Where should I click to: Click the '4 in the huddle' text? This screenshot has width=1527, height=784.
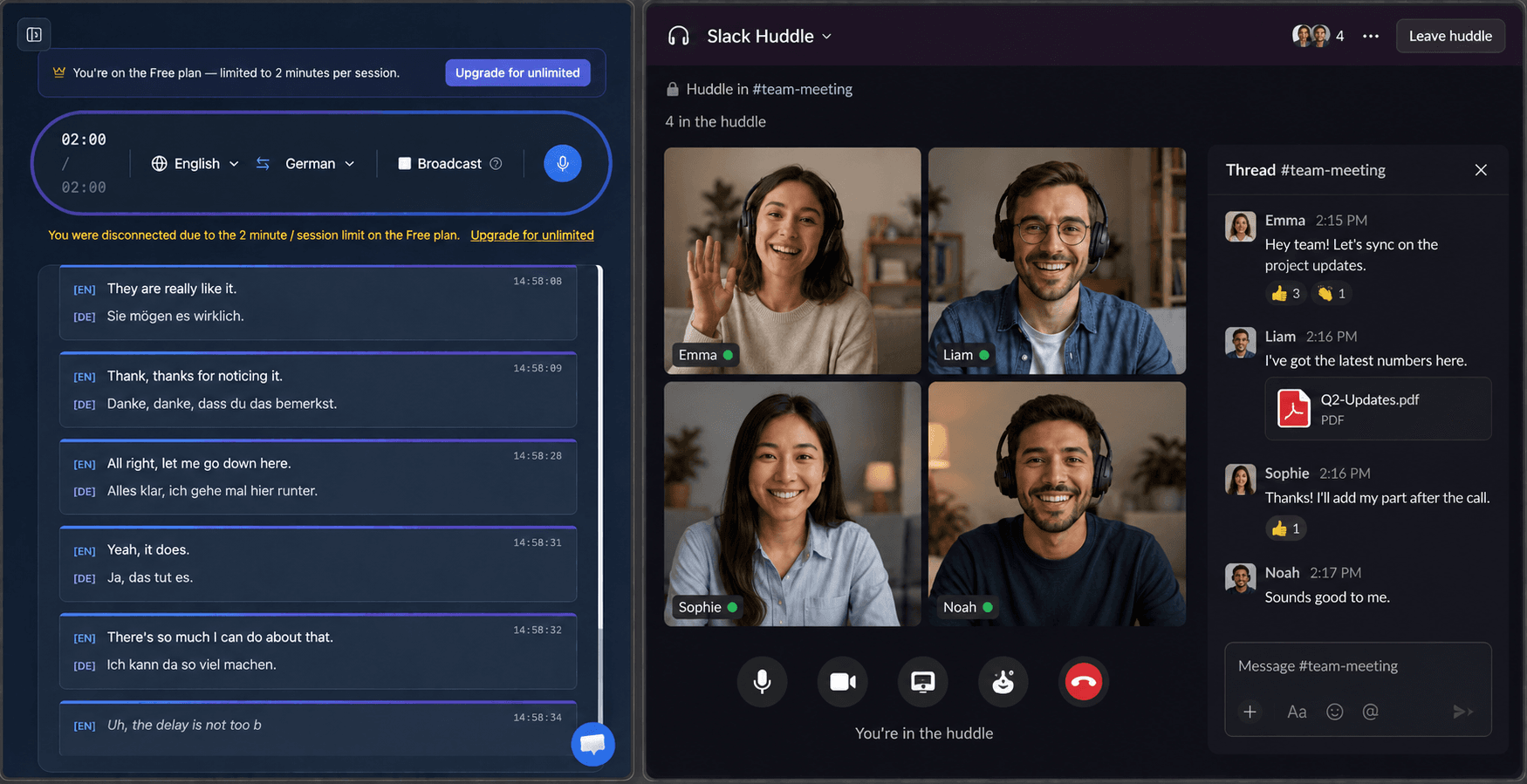pyautogui.click(x=716, y=122)
